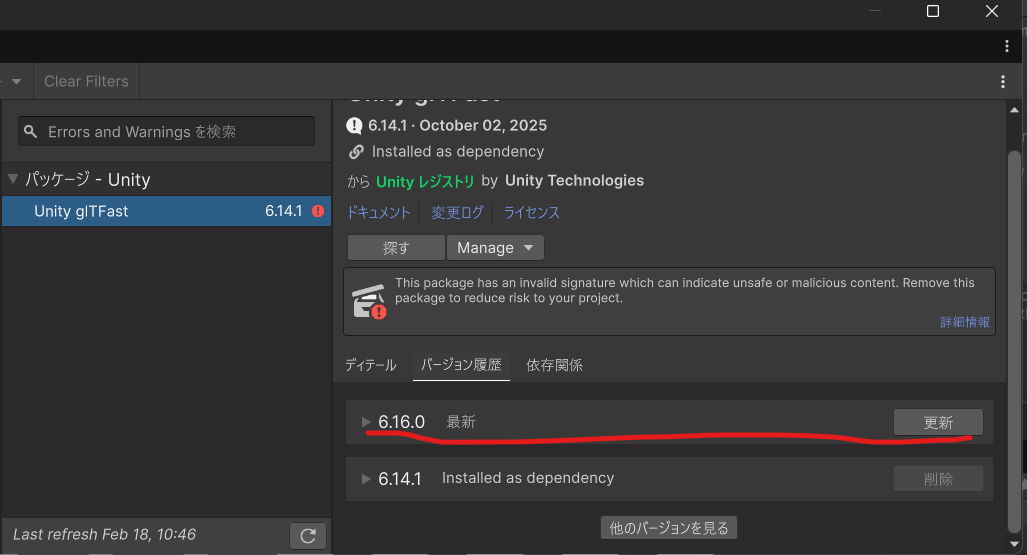Screen dimensions: 1027x555
Task: Click the invalid signature package icon
Action: (369, 301)
